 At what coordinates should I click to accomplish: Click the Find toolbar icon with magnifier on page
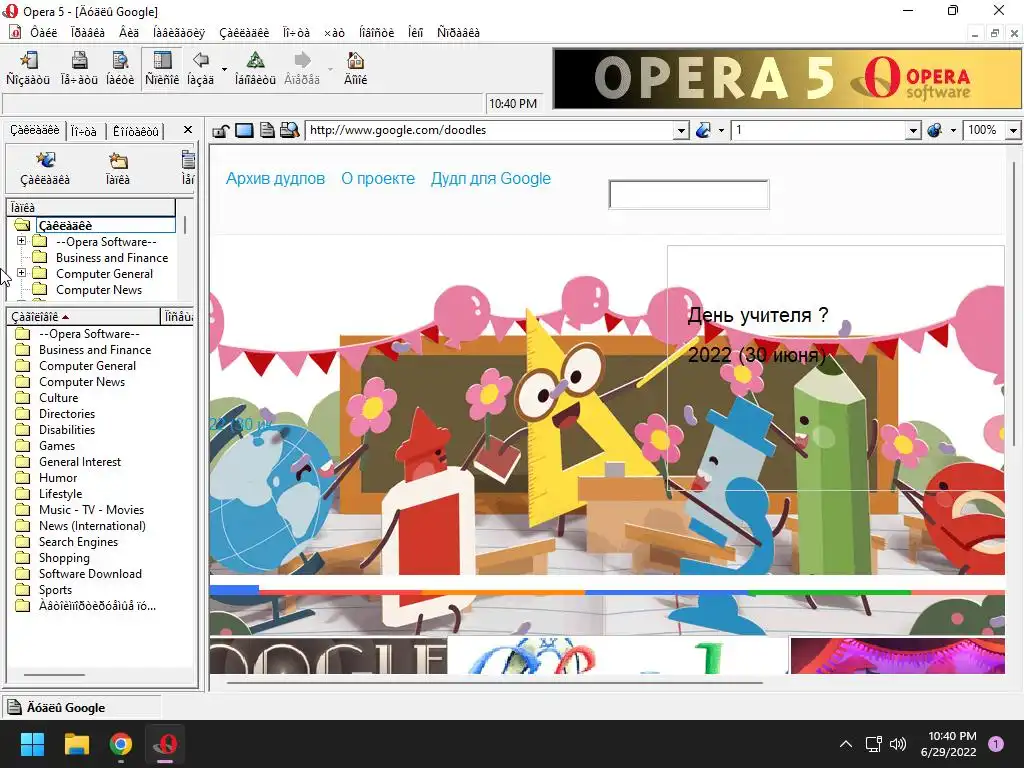tap(120, 68)
